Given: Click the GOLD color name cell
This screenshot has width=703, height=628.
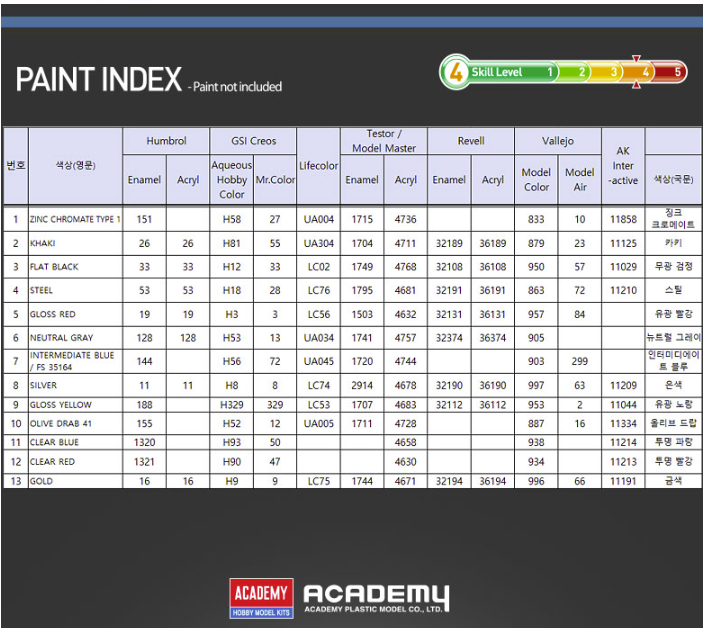Looking at the screenshot, I should (75, 481).
